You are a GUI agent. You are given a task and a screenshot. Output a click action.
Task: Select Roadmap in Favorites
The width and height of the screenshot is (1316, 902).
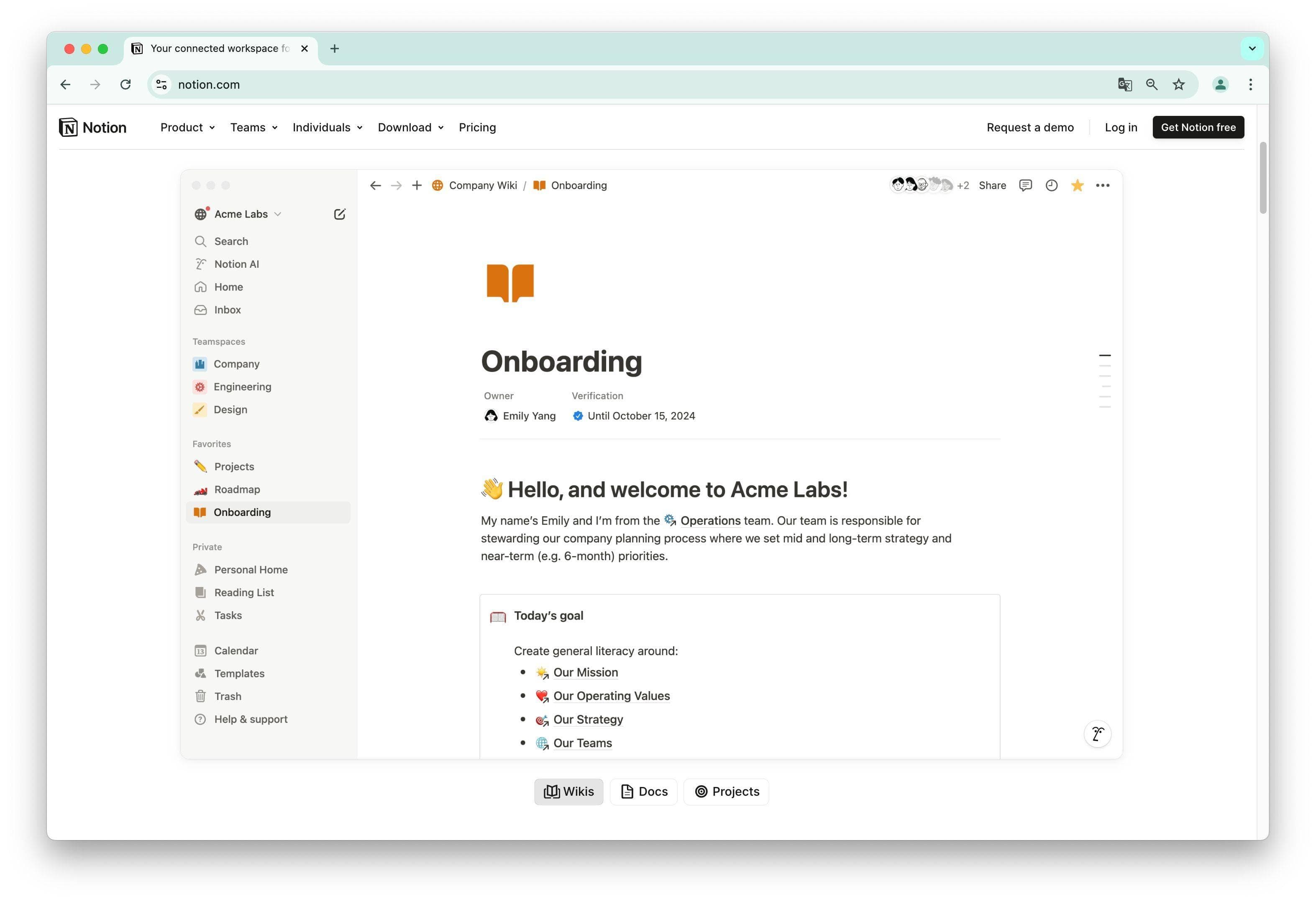point(269,489)
